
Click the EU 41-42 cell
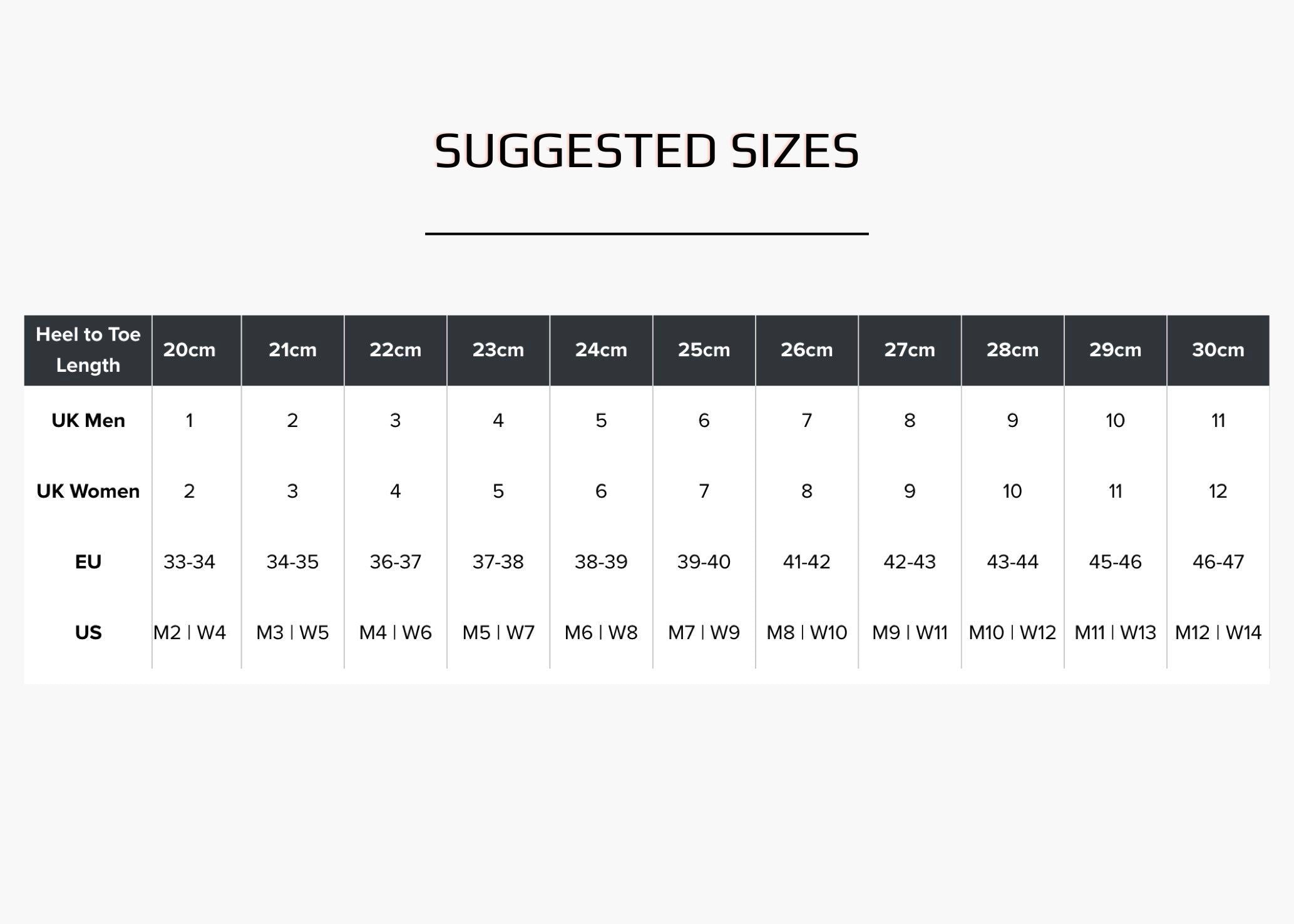click(x=806, y=562)
